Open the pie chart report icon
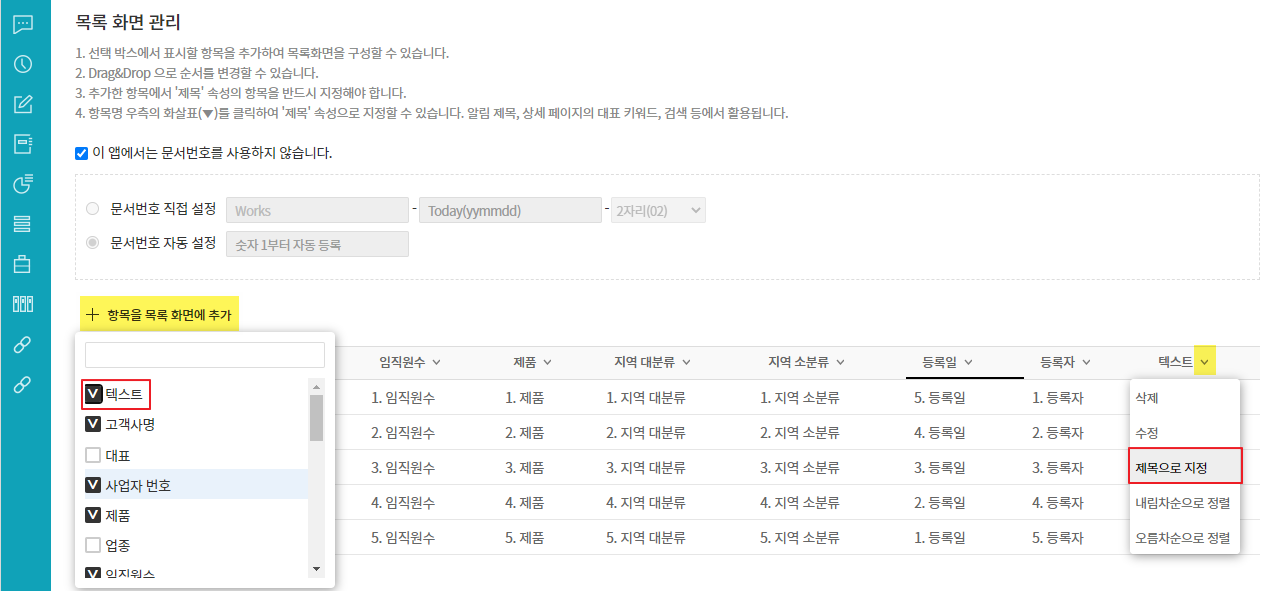The height and width of the screenshot is (591, 1280). point(23,184)
